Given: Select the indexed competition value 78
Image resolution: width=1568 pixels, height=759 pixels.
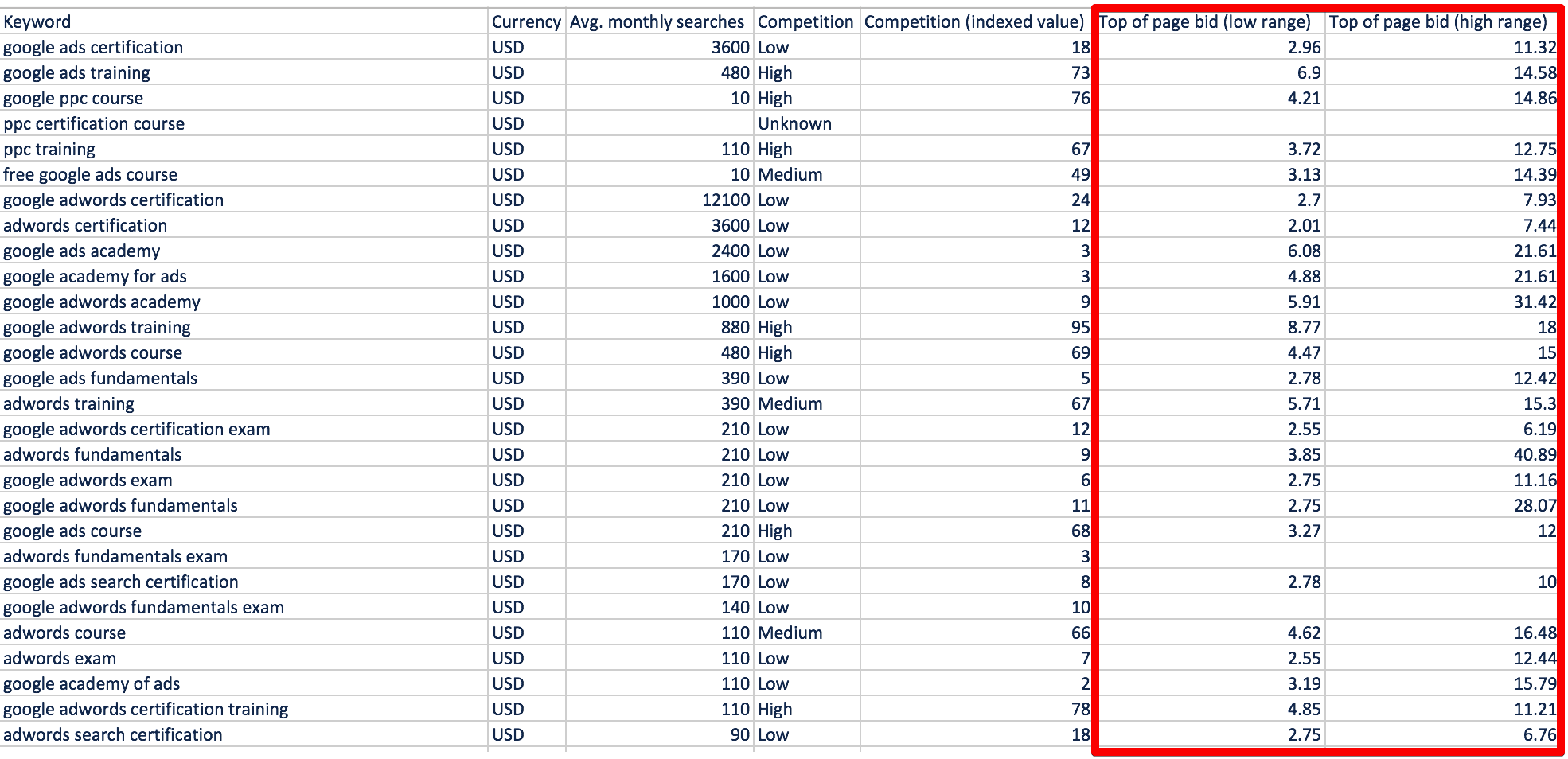Looking at the screenshot, I should tap(977, 709).
